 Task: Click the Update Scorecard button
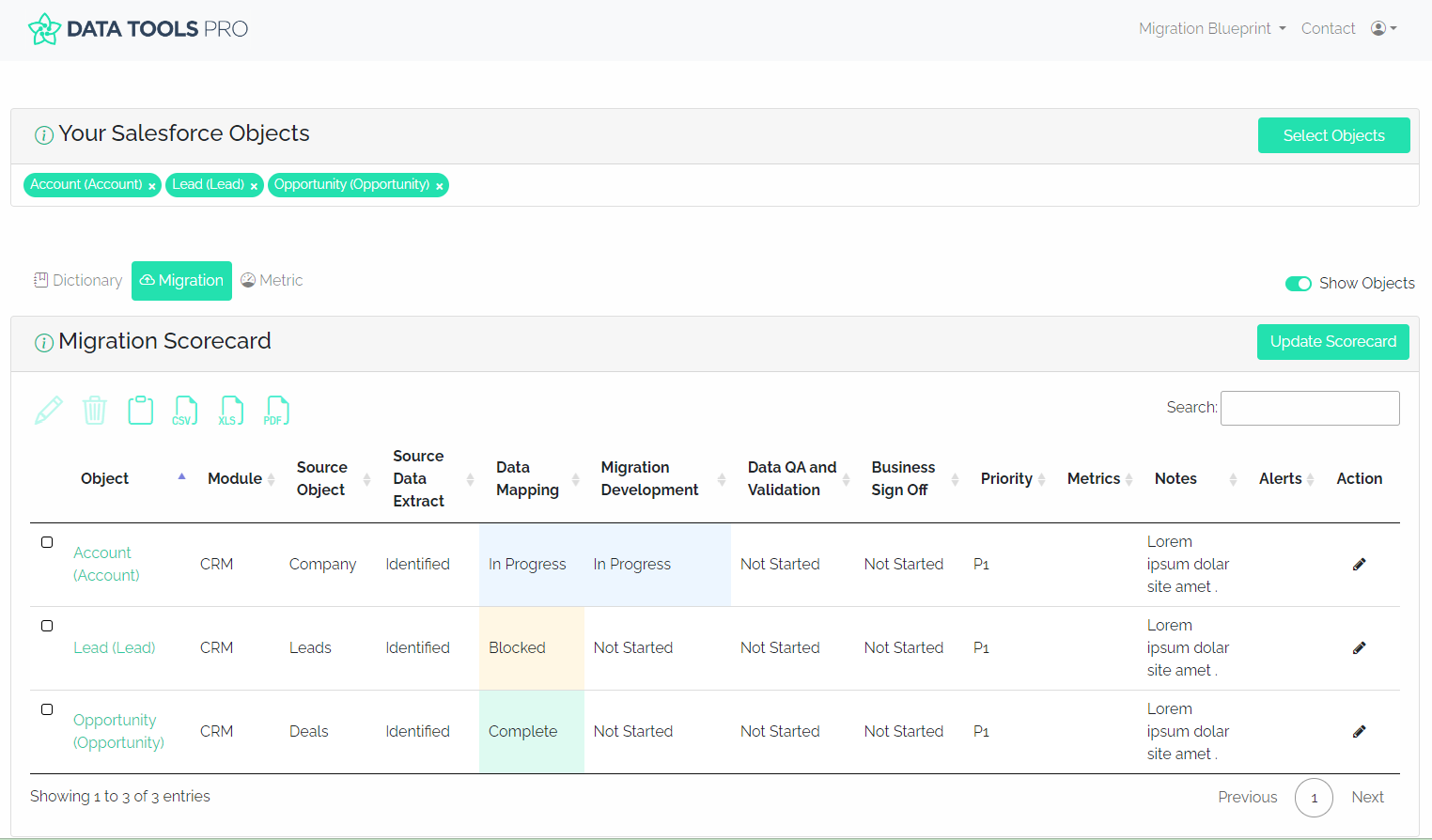1332,342
